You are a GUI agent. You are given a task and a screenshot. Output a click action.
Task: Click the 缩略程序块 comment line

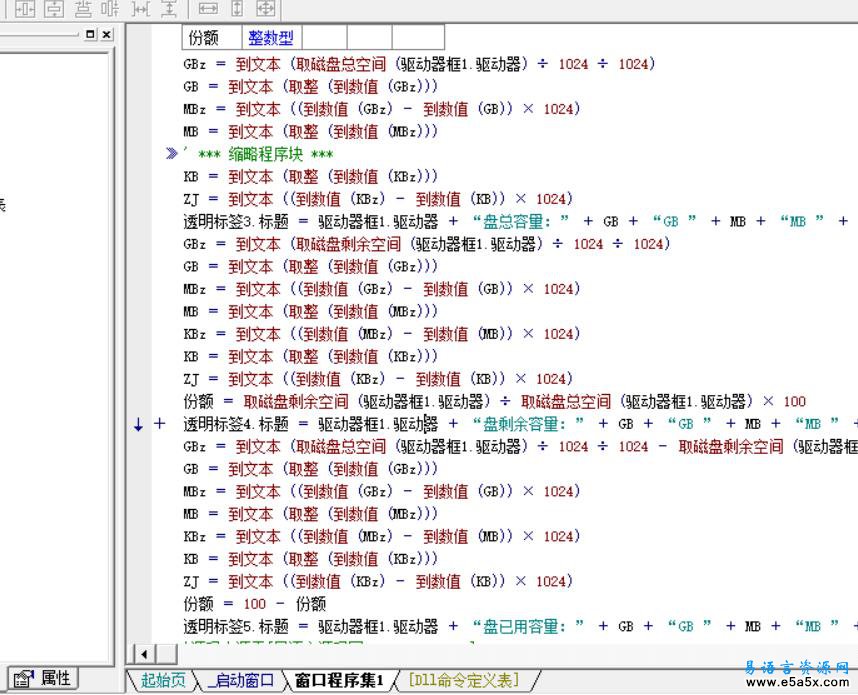point(258,154)
